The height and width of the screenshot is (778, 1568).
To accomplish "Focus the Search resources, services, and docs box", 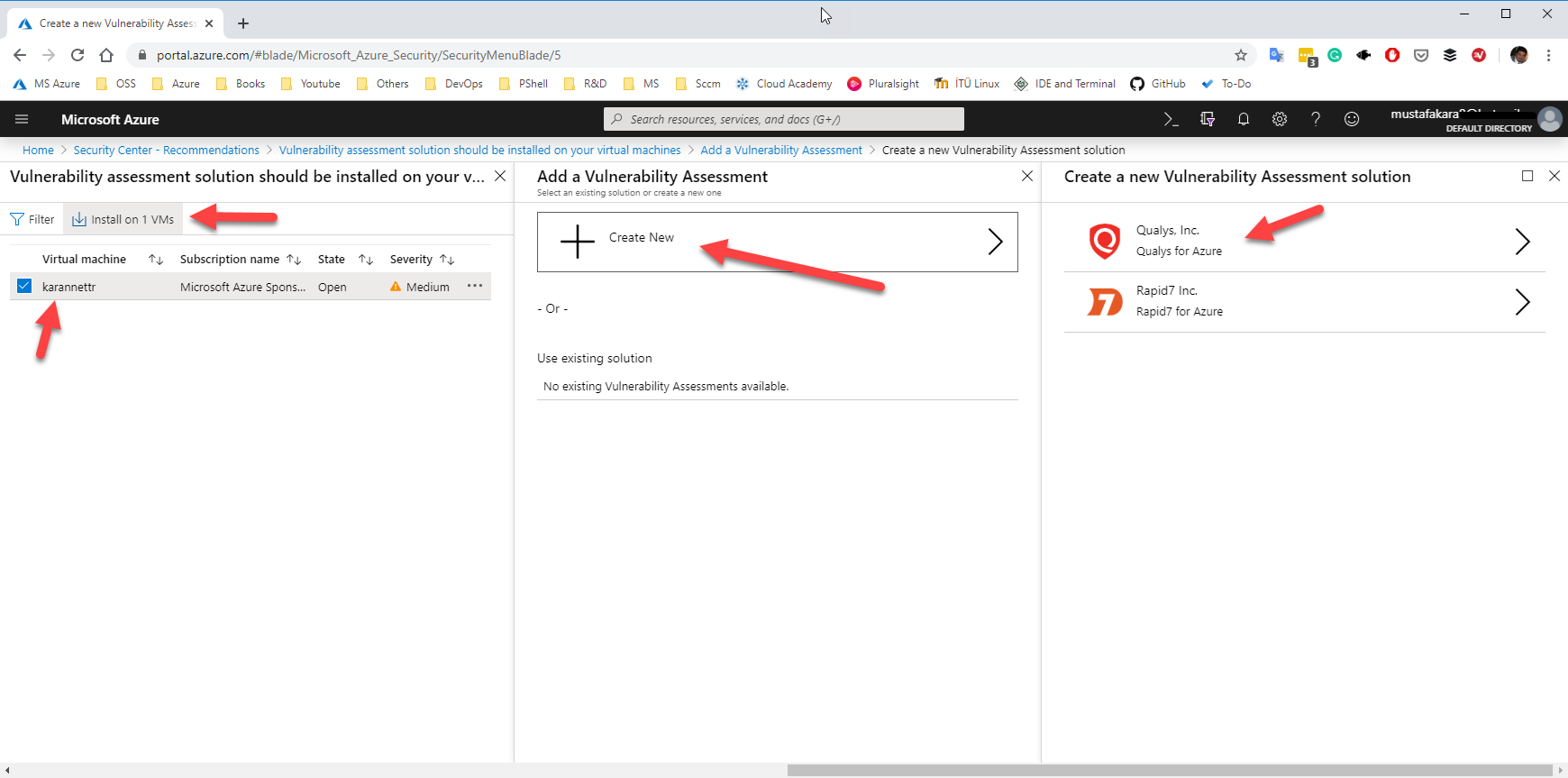I will pos(784,119).
